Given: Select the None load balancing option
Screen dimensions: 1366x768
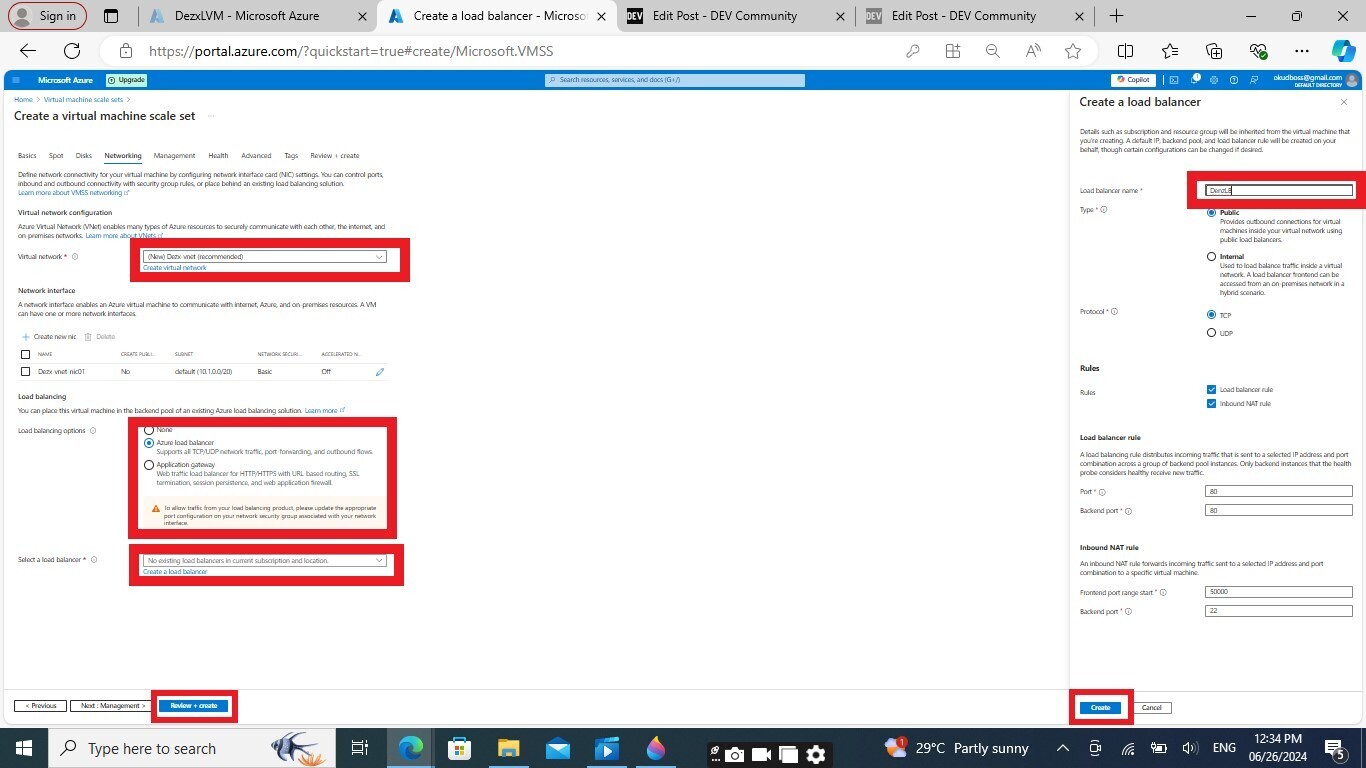Looking at the screenshot, I should click(149, 430).
